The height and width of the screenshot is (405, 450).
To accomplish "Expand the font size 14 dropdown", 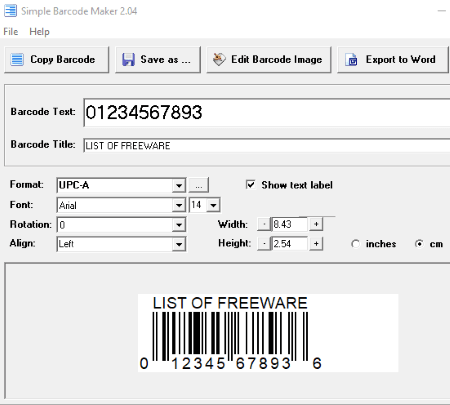I will coord(213,205).
